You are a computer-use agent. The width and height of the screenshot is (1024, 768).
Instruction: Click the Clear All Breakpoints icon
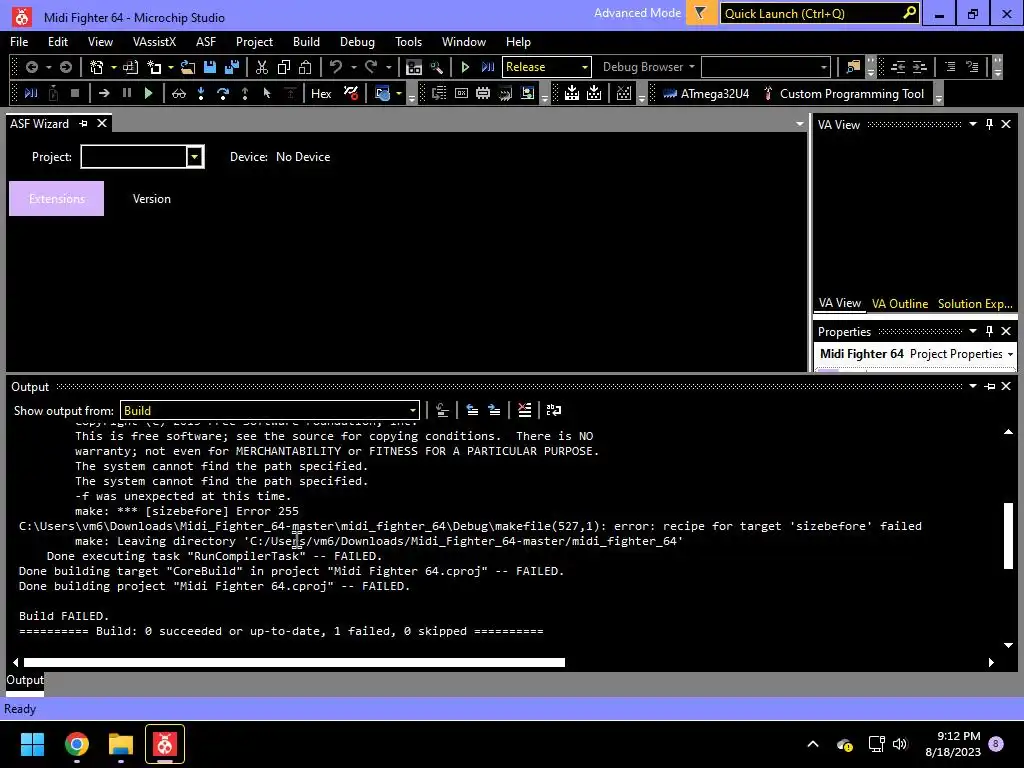pyautogui.click(x=351, y=93)
